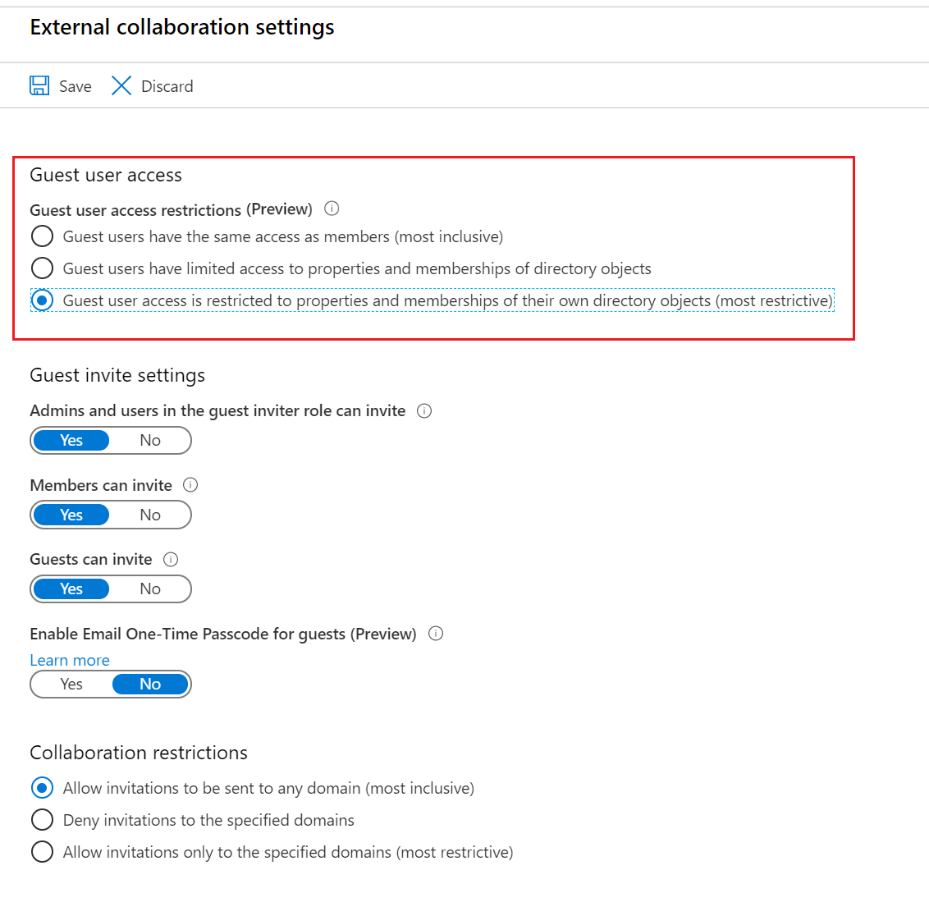Click the Save floppy disk icon

[40, 86]
